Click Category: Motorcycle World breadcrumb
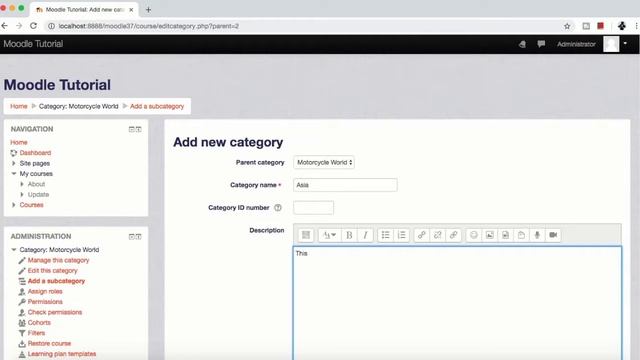Viewport: 640px width, 360px height. click(78, 106)
